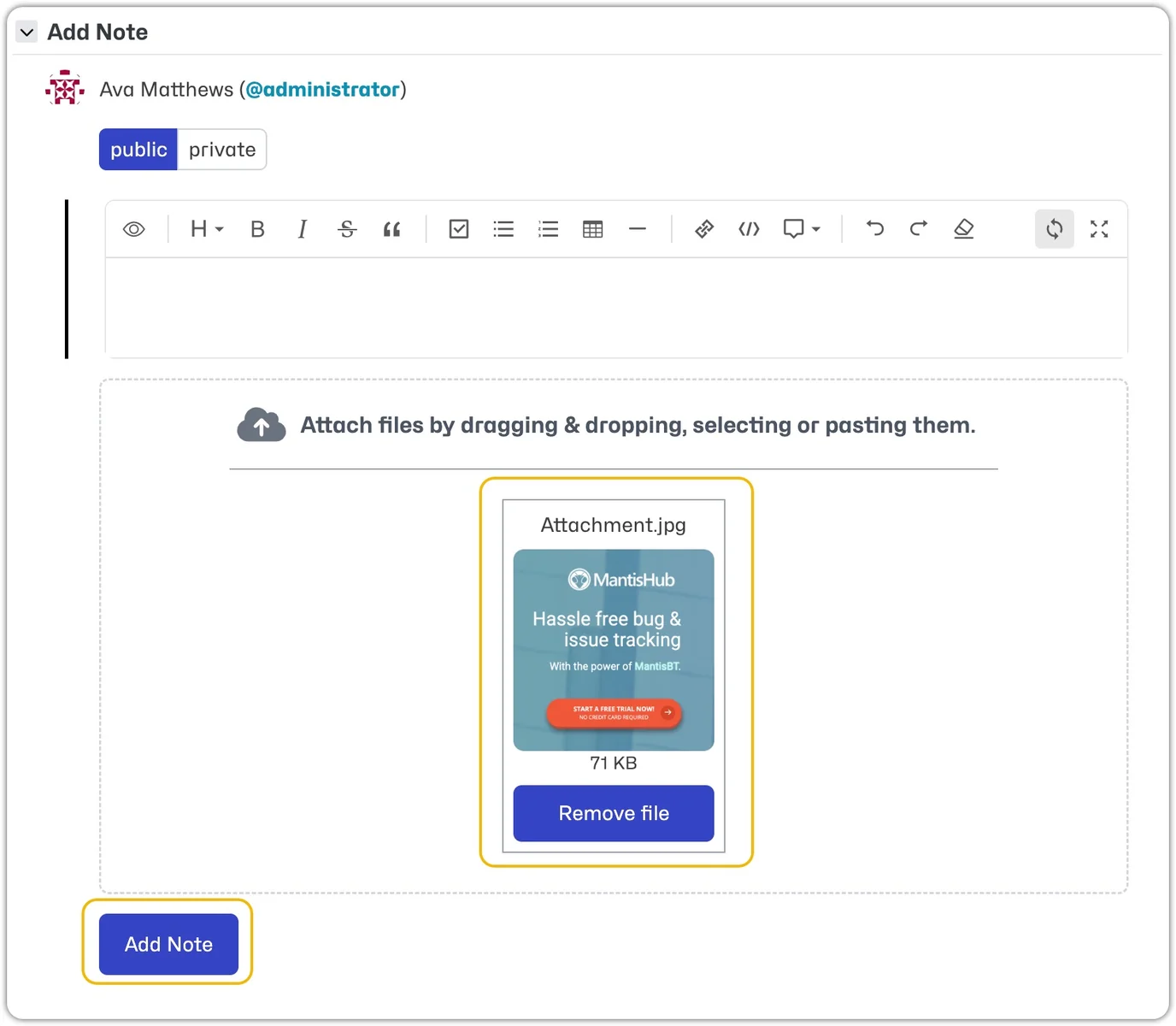Insert a link
This screenshot has width=1176, height=1026.
coord(704,229)
